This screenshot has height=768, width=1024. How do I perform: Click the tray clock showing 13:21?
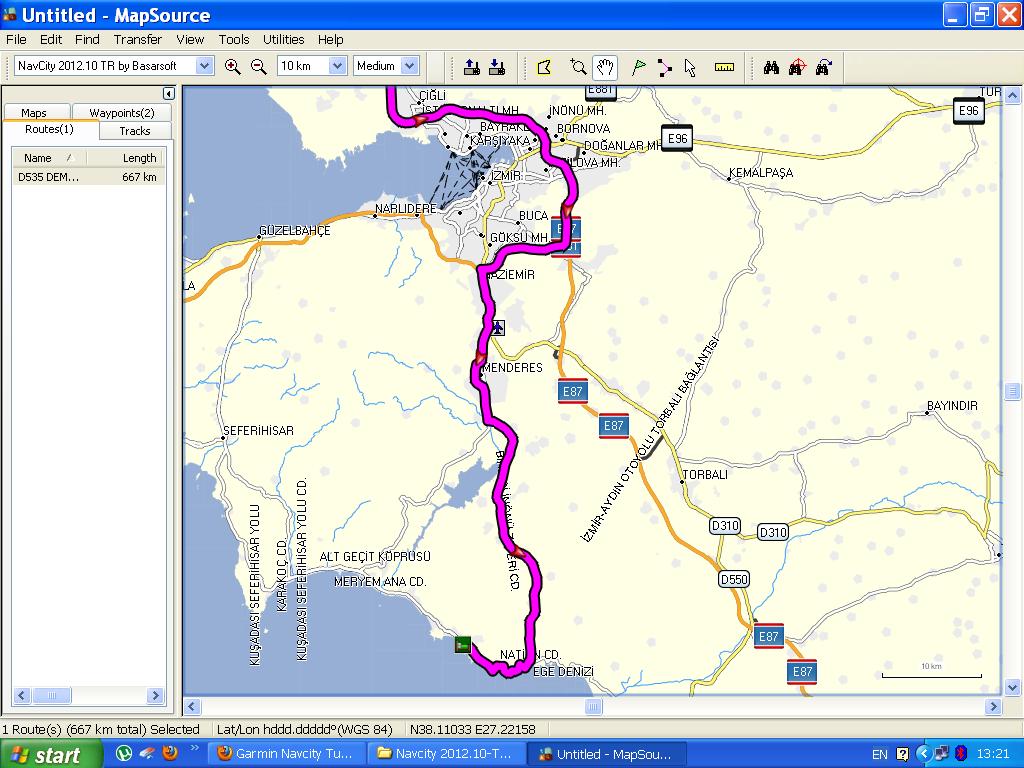[x=993, y=754]
